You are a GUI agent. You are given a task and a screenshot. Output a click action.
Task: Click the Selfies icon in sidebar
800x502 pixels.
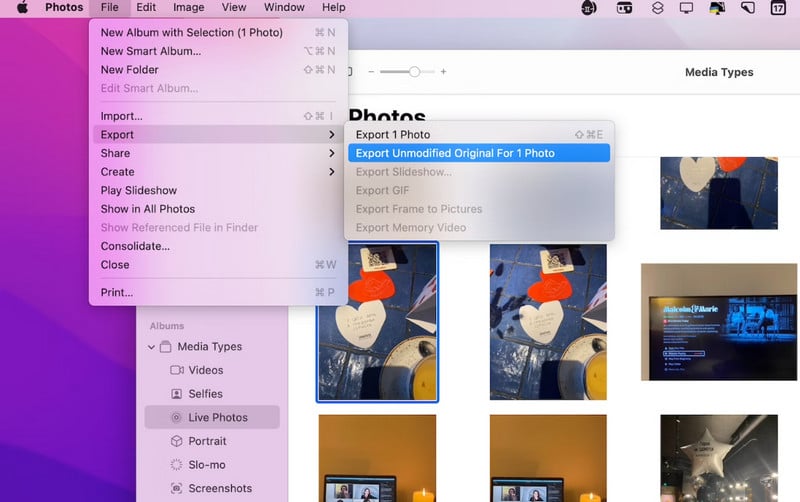[x=177, y=394]
